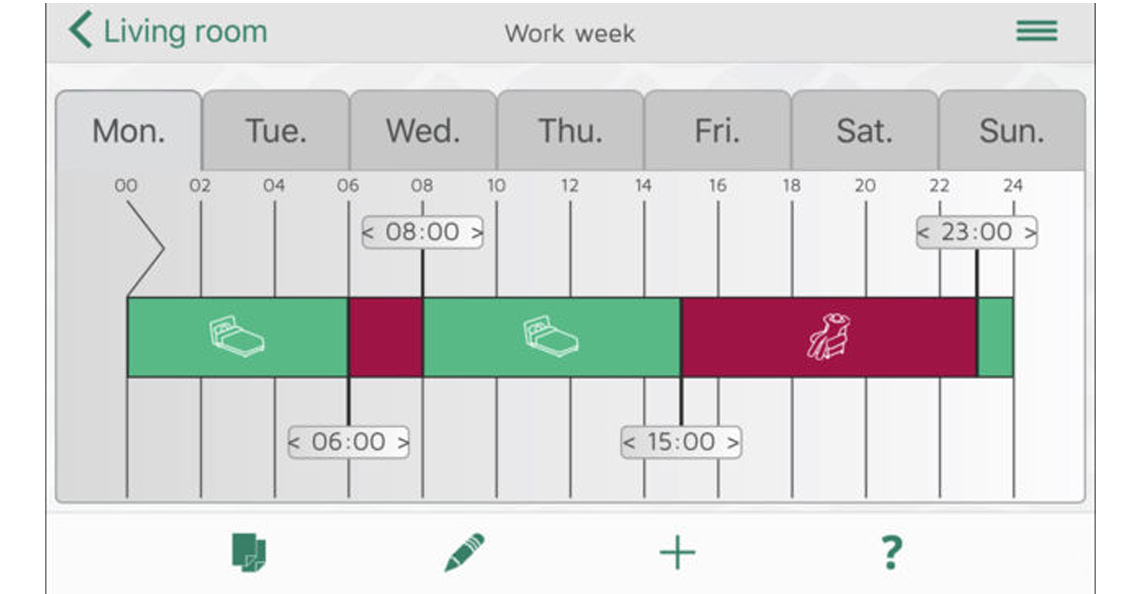This screenshot has height=594, width=1140.
Task: Switch to the Tue. tab
Action: click(276, 131)
